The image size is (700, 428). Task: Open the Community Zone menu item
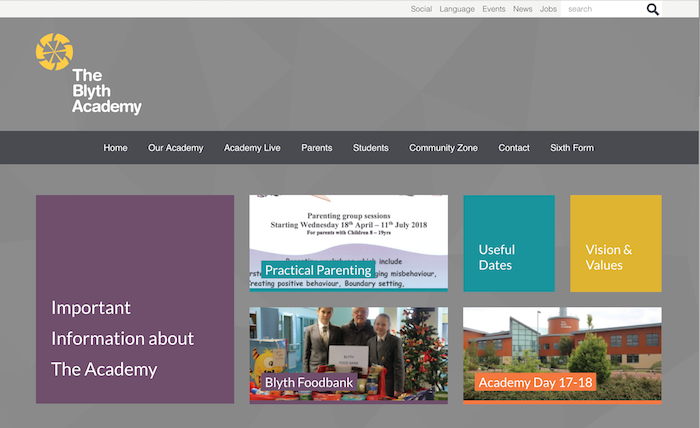point(443,148)
